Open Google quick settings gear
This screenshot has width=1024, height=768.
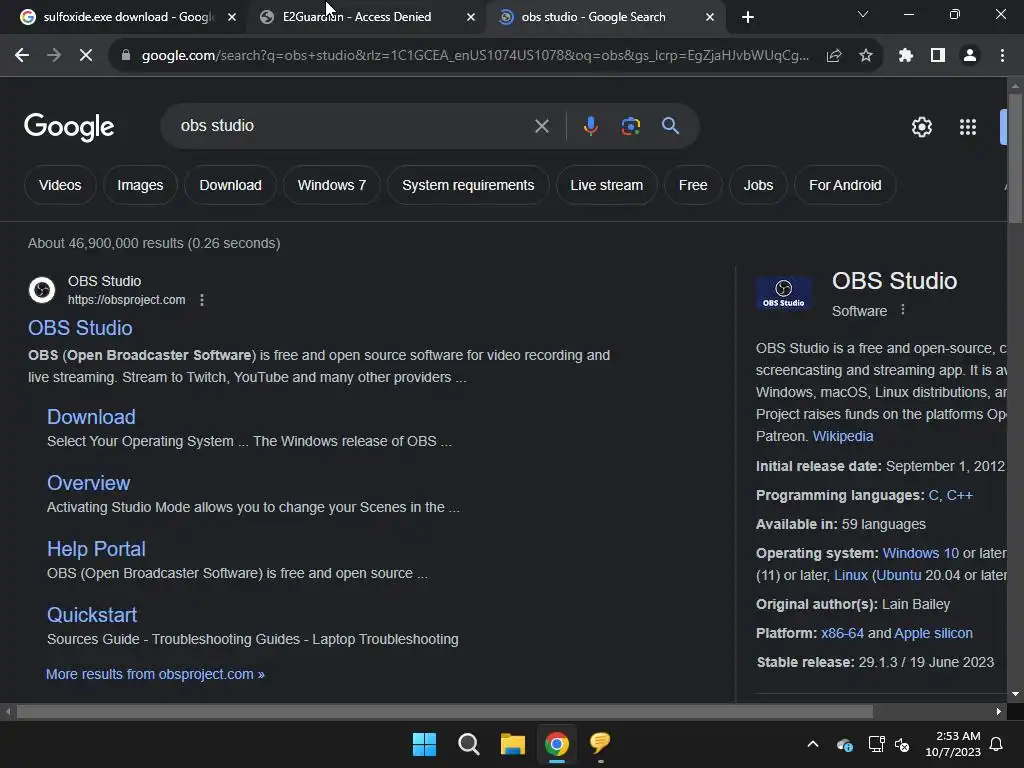click(921, 127)
